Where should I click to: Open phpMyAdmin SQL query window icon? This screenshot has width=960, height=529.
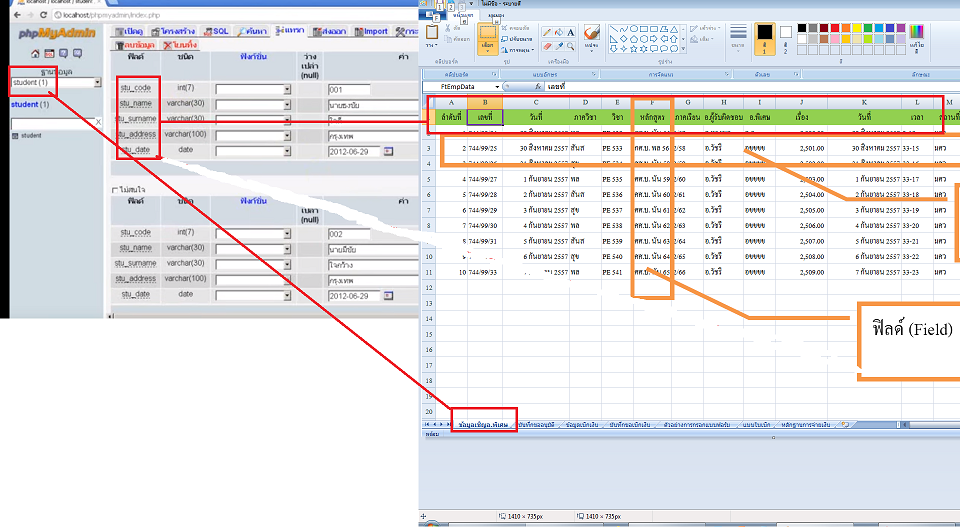49,54
